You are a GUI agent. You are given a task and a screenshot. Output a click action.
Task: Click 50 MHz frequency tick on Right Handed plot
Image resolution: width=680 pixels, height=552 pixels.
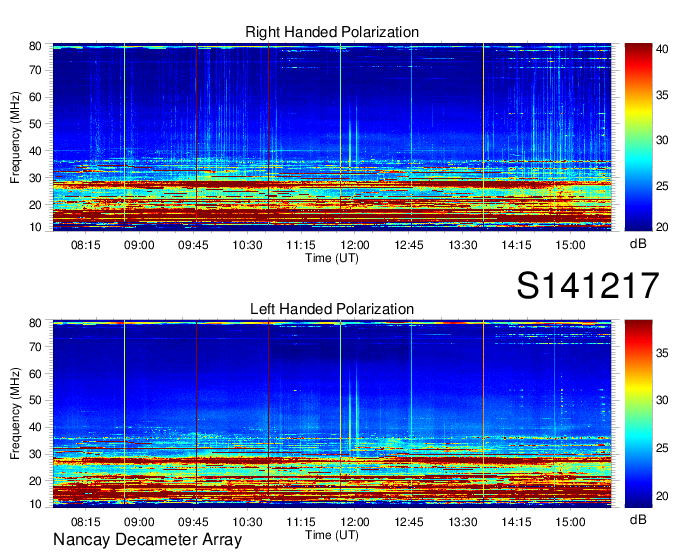tap(35, 124)
